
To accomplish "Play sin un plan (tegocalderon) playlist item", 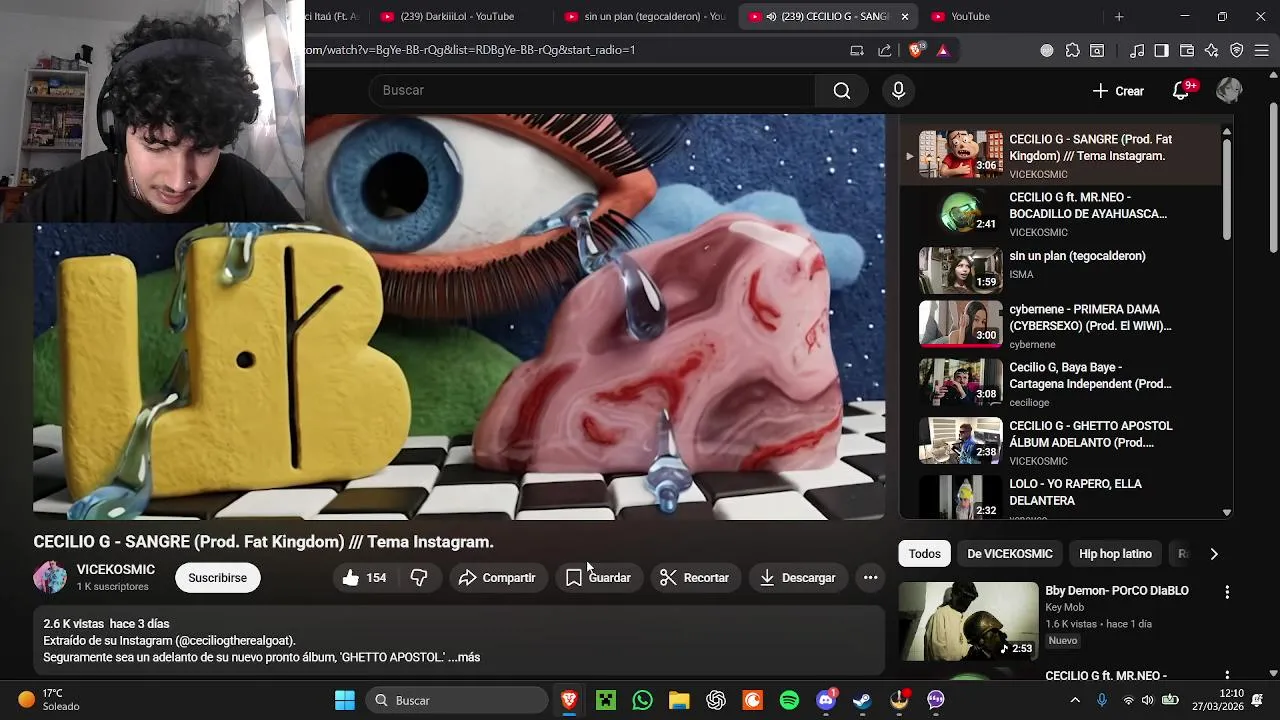I will (1060, 271).
